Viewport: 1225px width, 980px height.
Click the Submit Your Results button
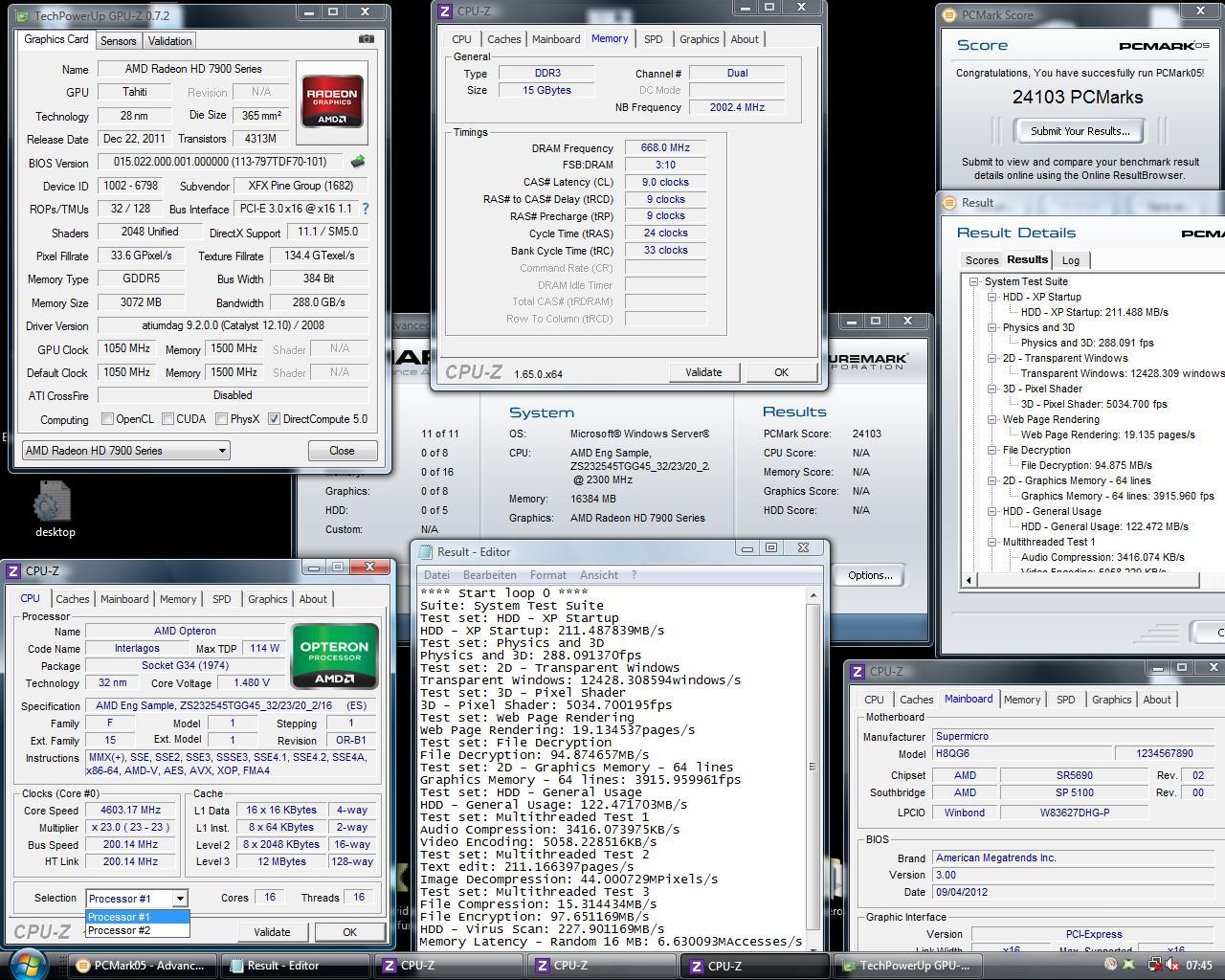point(1080,131)
